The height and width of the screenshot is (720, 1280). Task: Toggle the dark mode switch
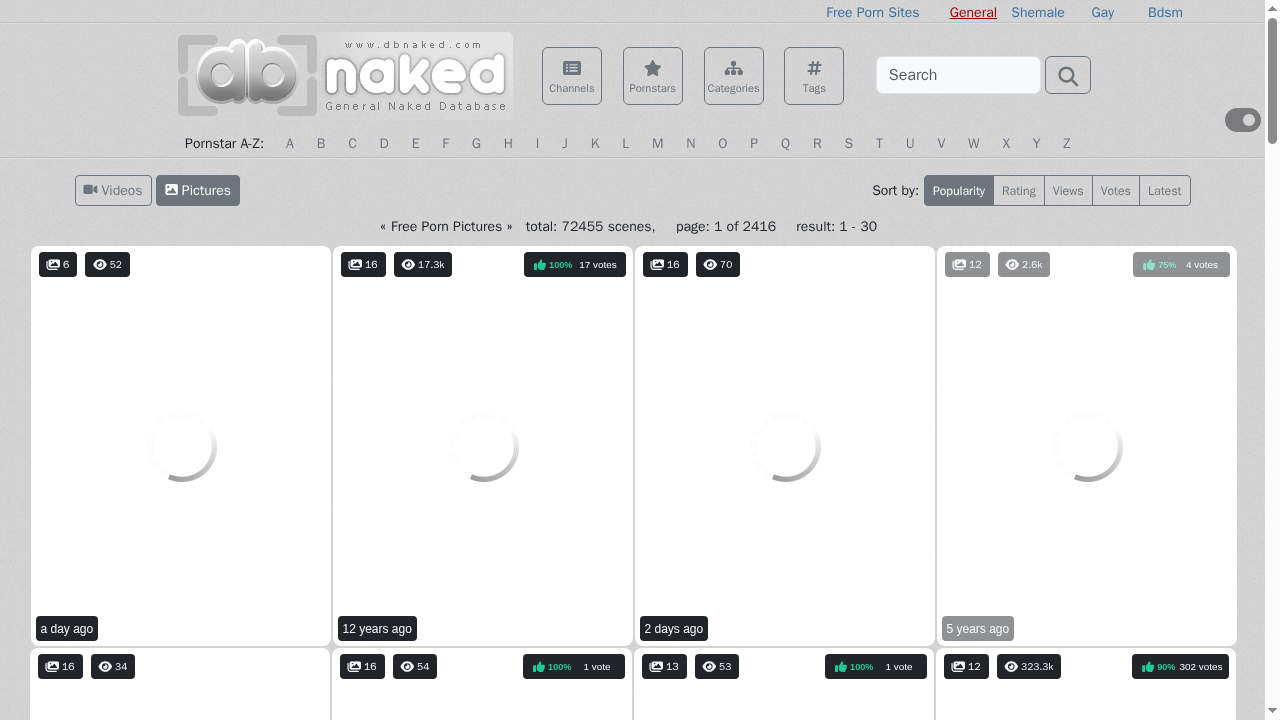click(1242, 119)
